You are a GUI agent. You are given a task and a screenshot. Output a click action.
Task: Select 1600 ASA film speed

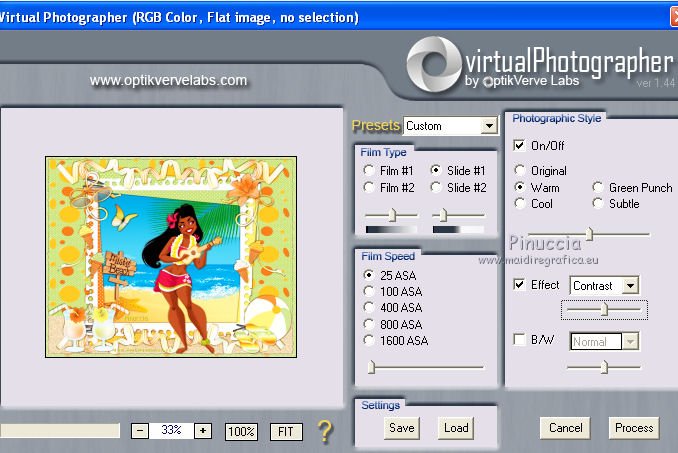click(369, 340)
